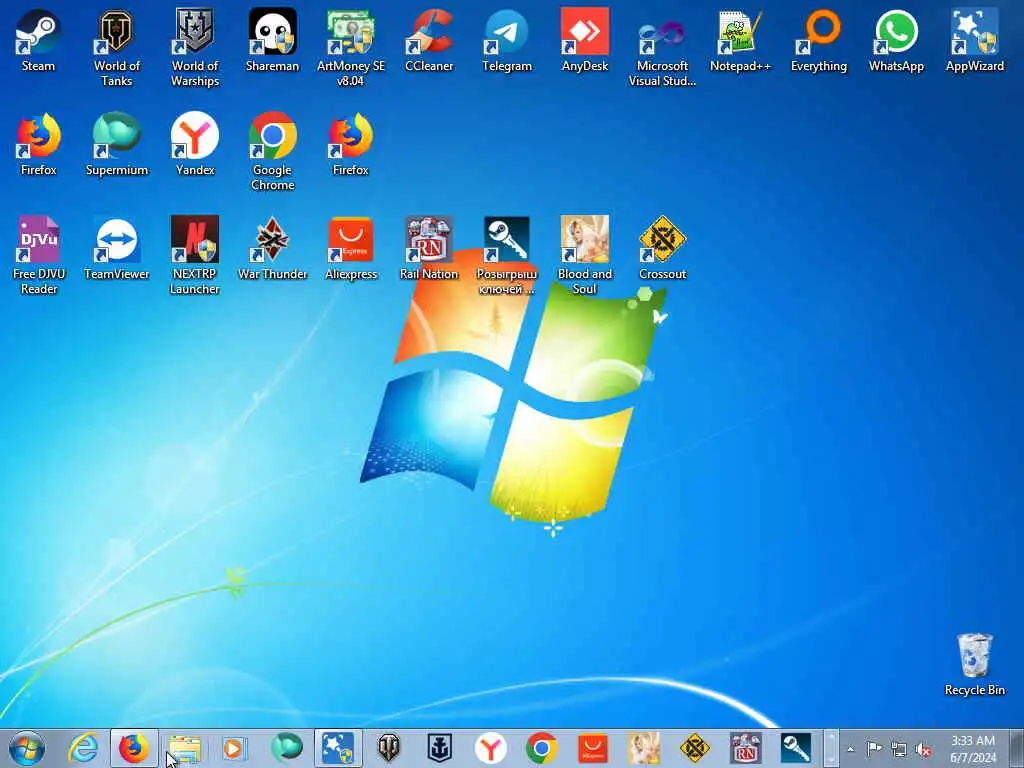Click the Supermium taskbar icon
Screen dimensions: 1024x768
click(x=287, y=748)
